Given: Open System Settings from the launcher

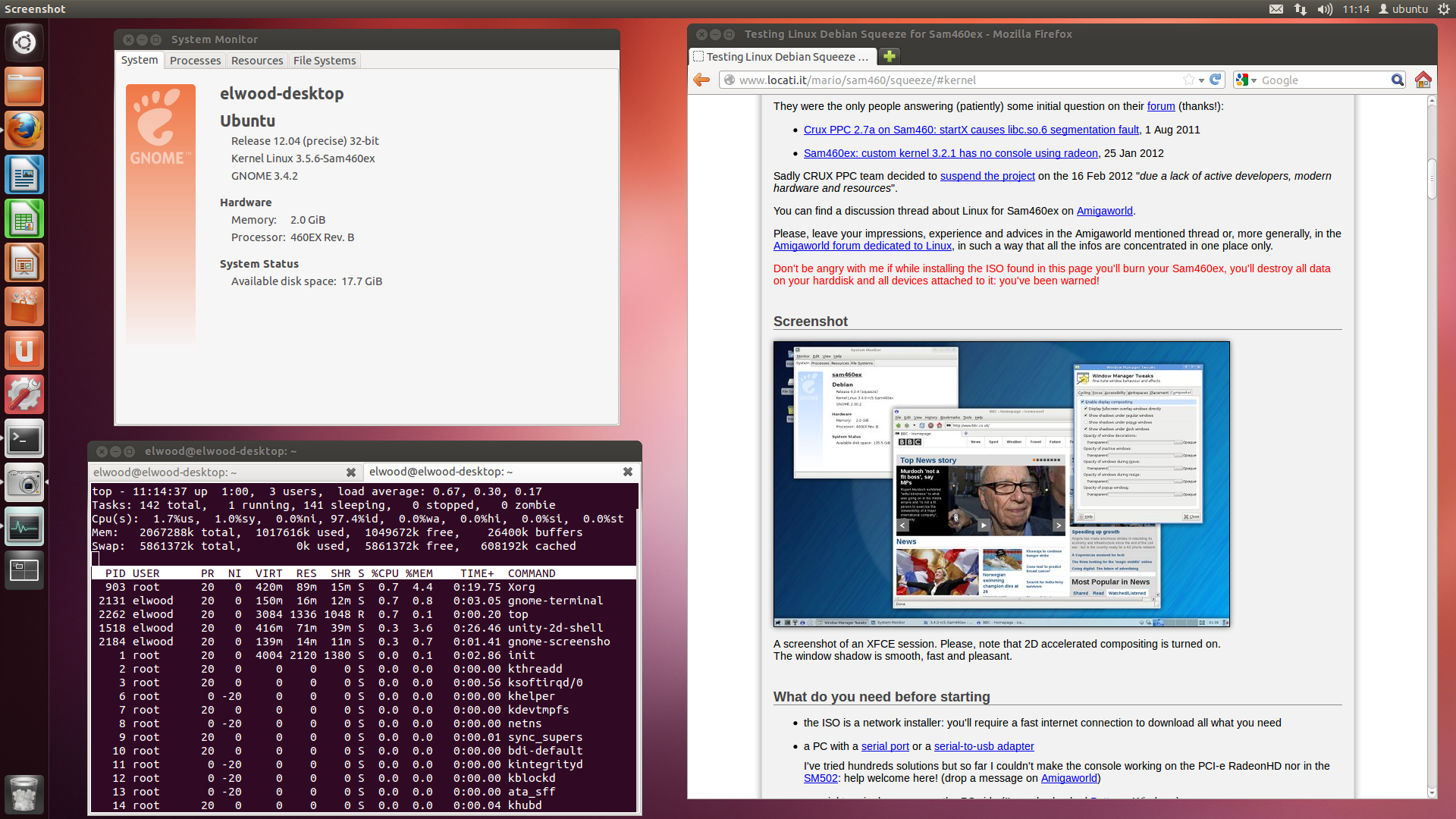Looking at the screenshot, I should (24, 394).
